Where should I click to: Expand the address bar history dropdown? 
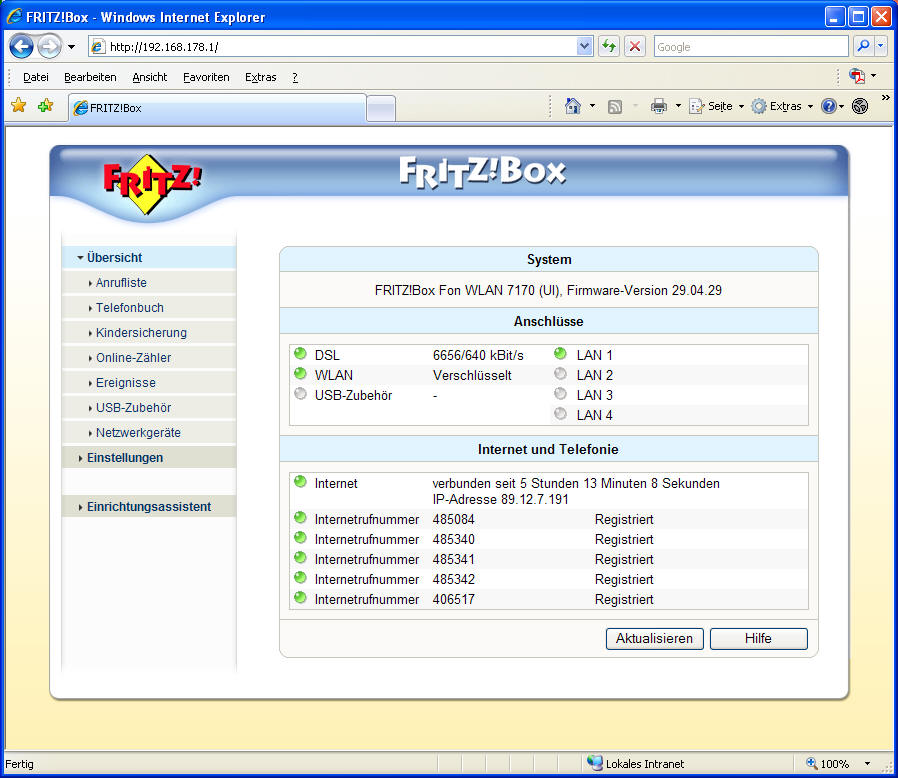click(x=584, y=47)
